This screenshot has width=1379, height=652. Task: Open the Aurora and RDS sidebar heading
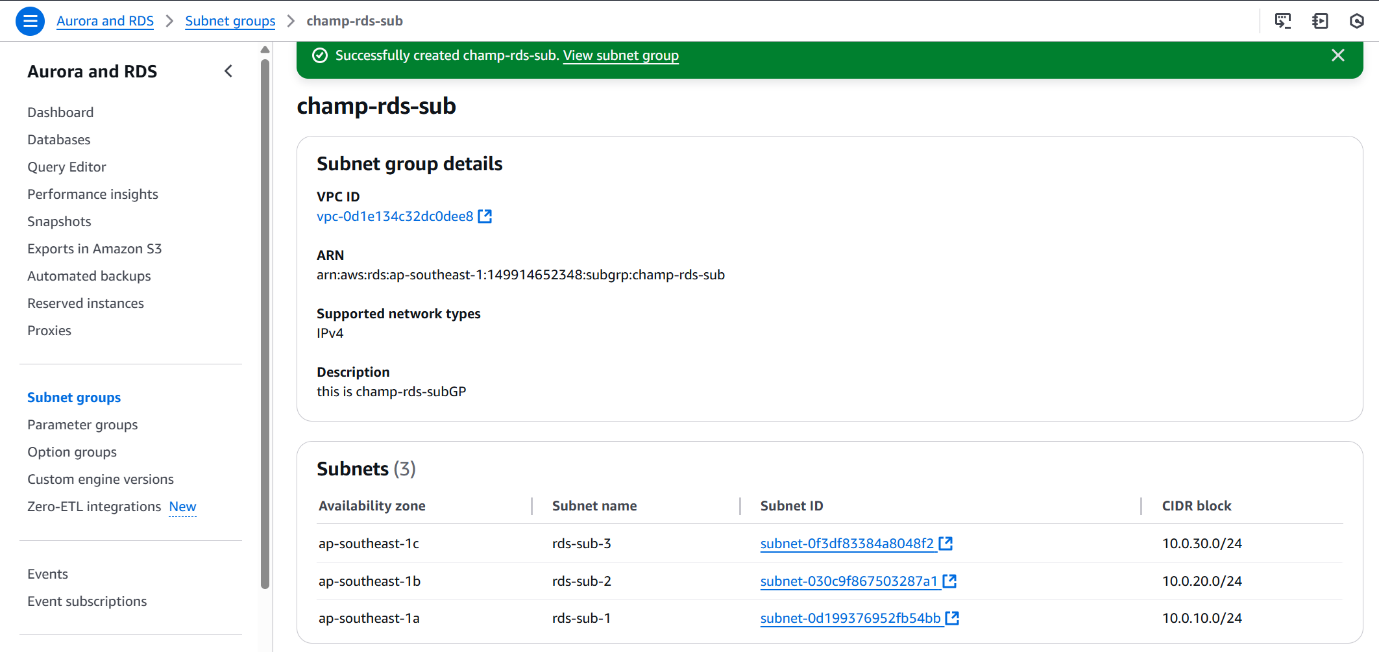click(x=92, y=72)
